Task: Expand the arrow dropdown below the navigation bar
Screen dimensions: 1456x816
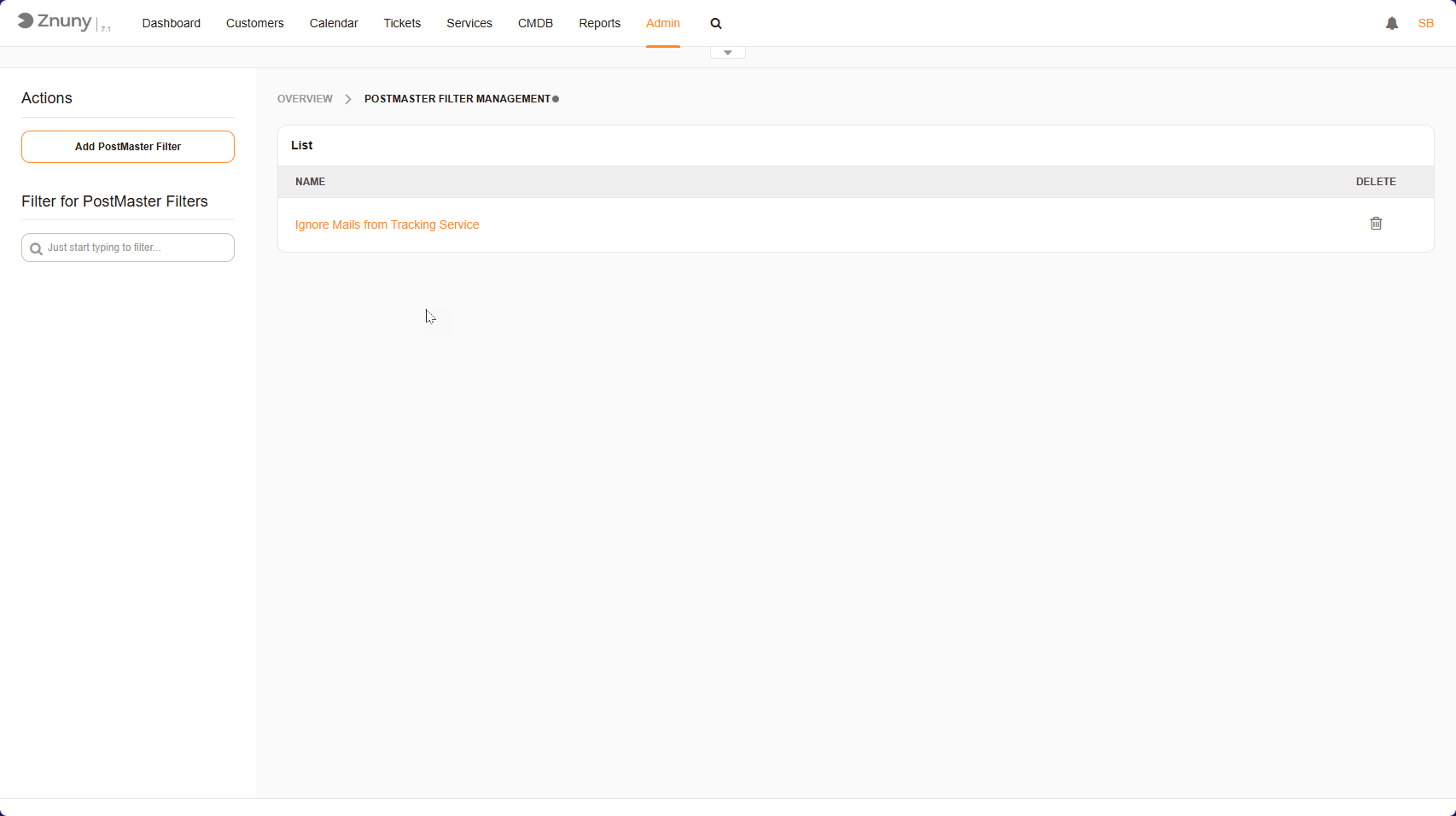Action: point(727,52)
